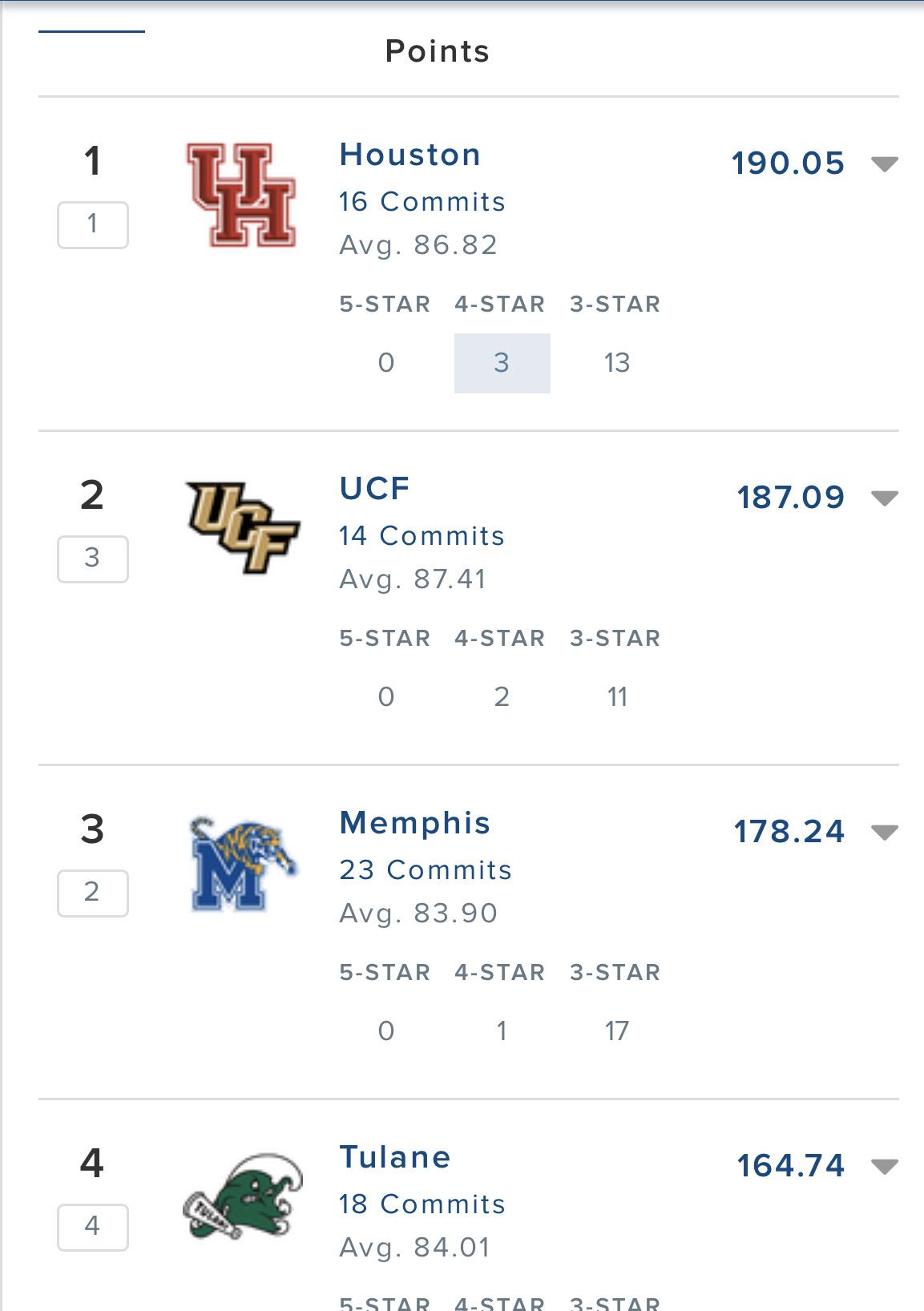Click the Memphis Tigers logo
This screenshot has height=1311, width=924.
point(244,864)
